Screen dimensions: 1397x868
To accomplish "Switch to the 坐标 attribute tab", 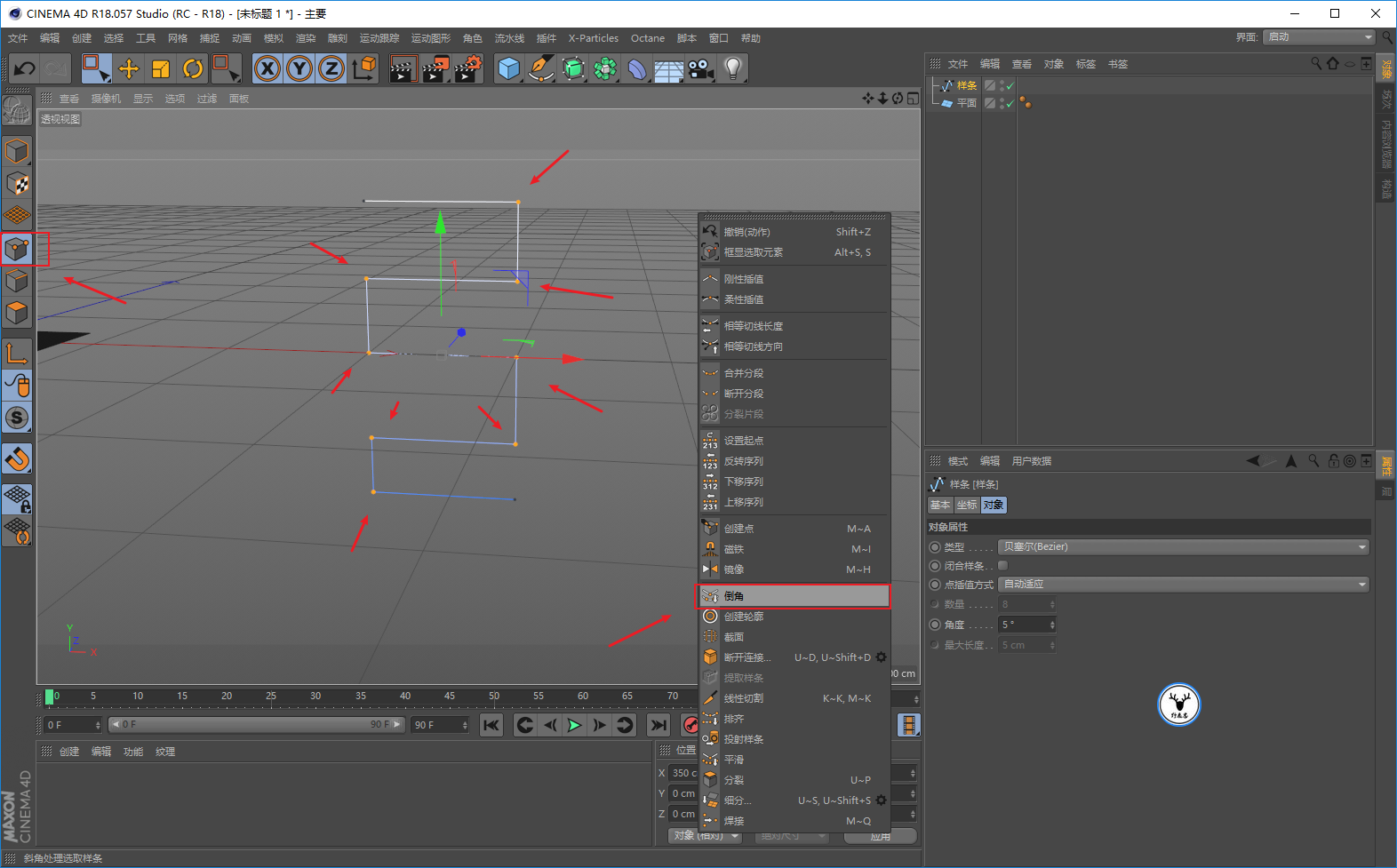I will 967,505.
